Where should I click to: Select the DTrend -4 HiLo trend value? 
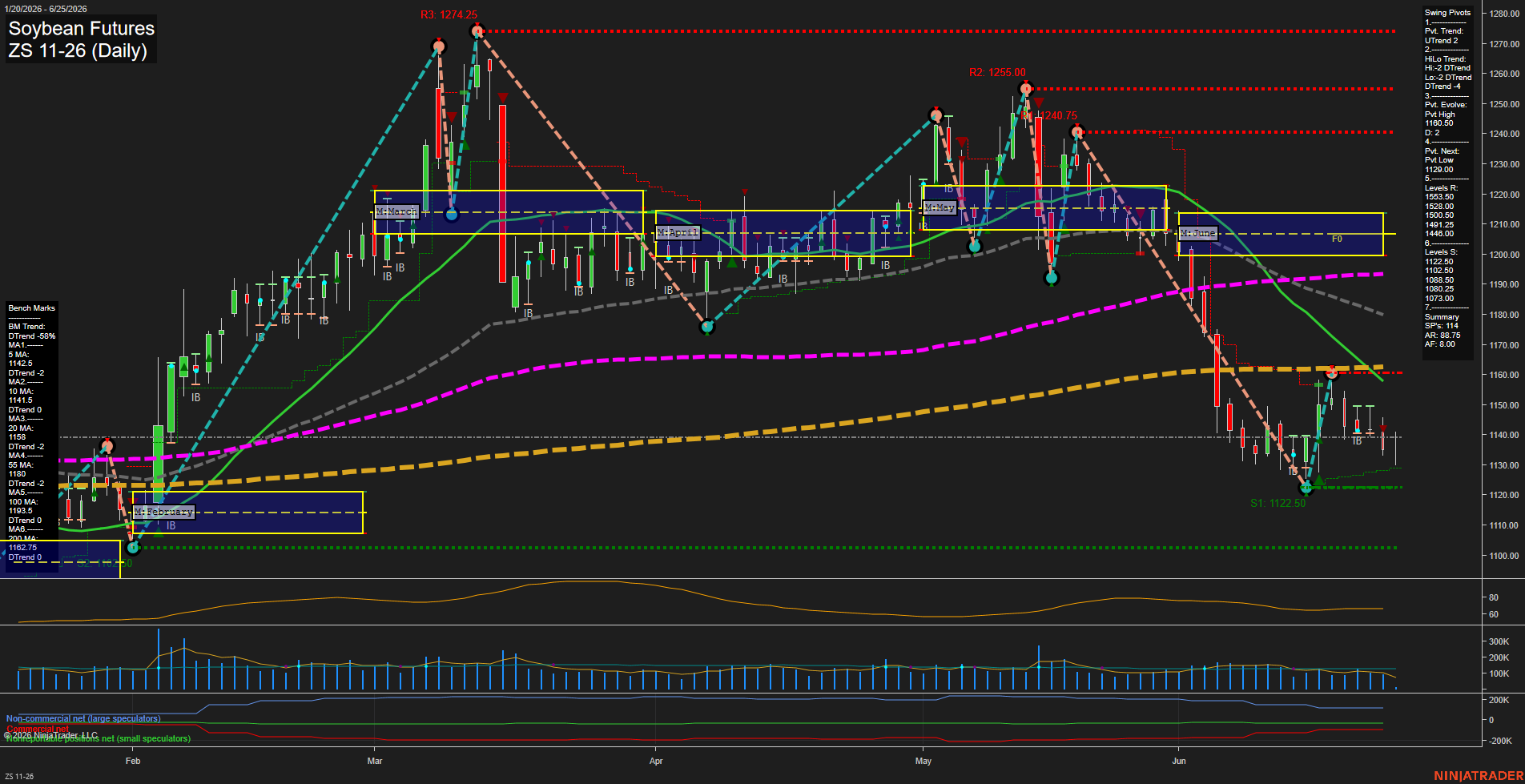coord(1443,86)
